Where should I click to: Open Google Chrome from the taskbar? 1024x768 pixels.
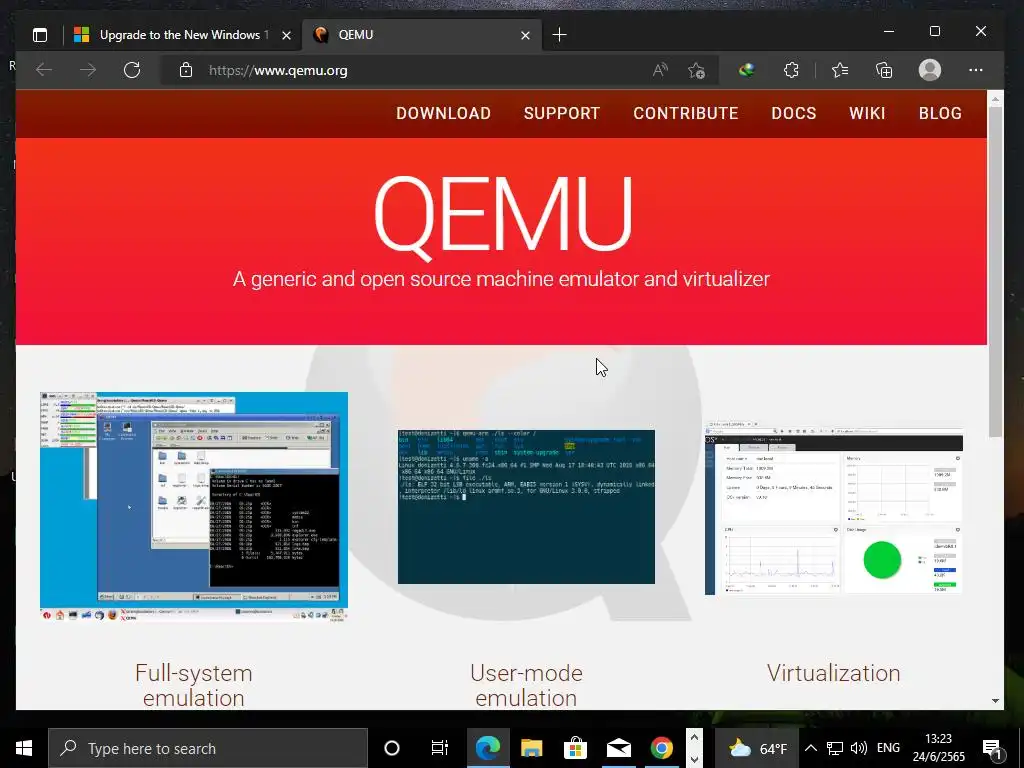coord(662,748)
